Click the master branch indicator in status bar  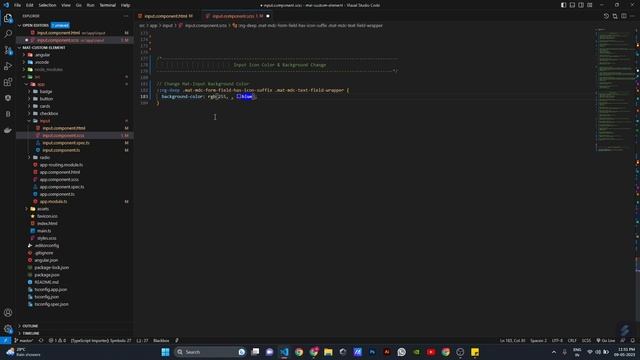click(24, 340)
